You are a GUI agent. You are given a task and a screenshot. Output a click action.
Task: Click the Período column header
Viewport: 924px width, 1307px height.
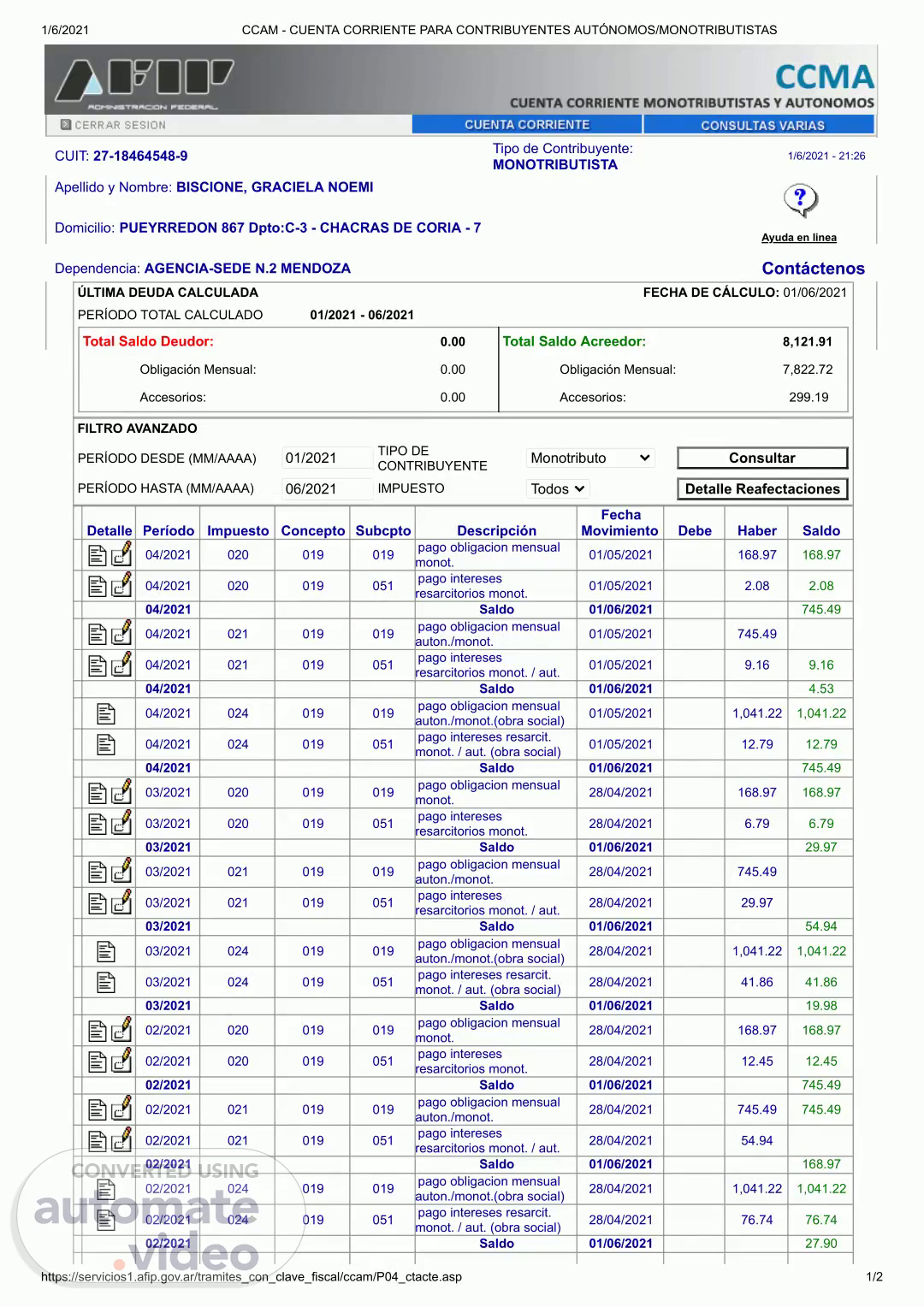[169, 531]
